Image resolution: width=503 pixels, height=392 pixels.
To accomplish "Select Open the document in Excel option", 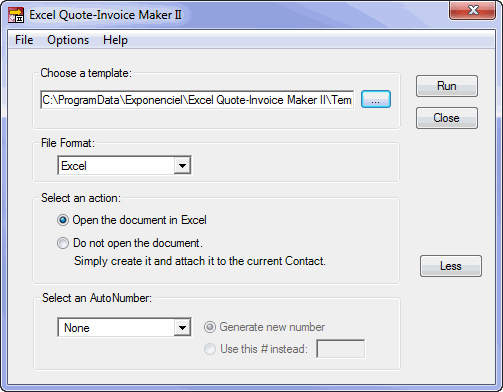I will [63, 220].
